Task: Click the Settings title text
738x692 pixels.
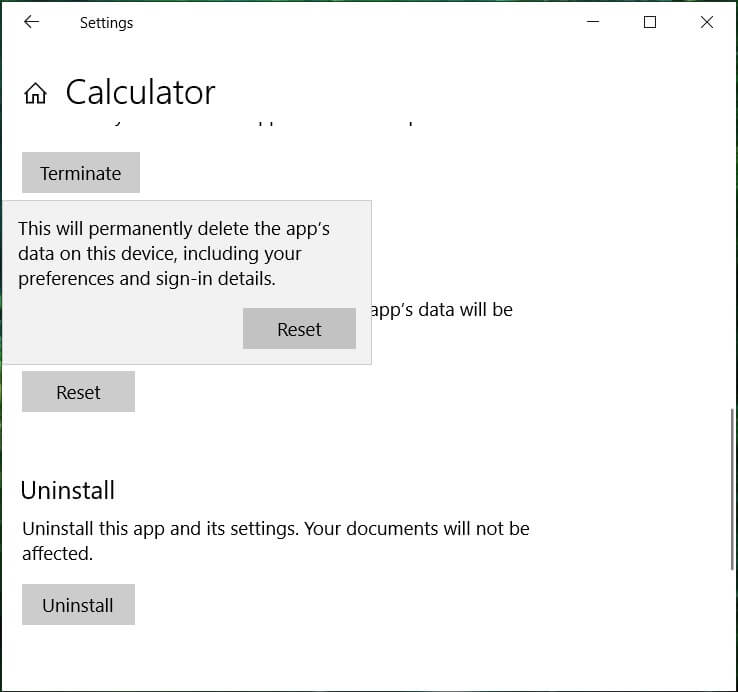Action: 106,22
